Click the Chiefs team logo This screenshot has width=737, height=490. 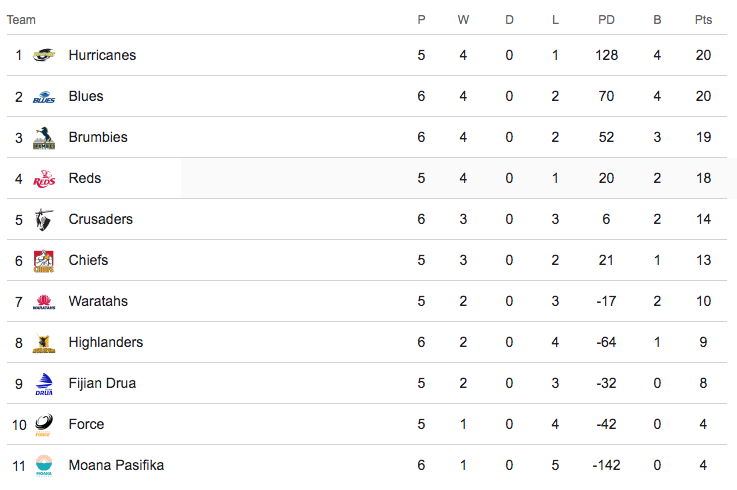point(44,261)
